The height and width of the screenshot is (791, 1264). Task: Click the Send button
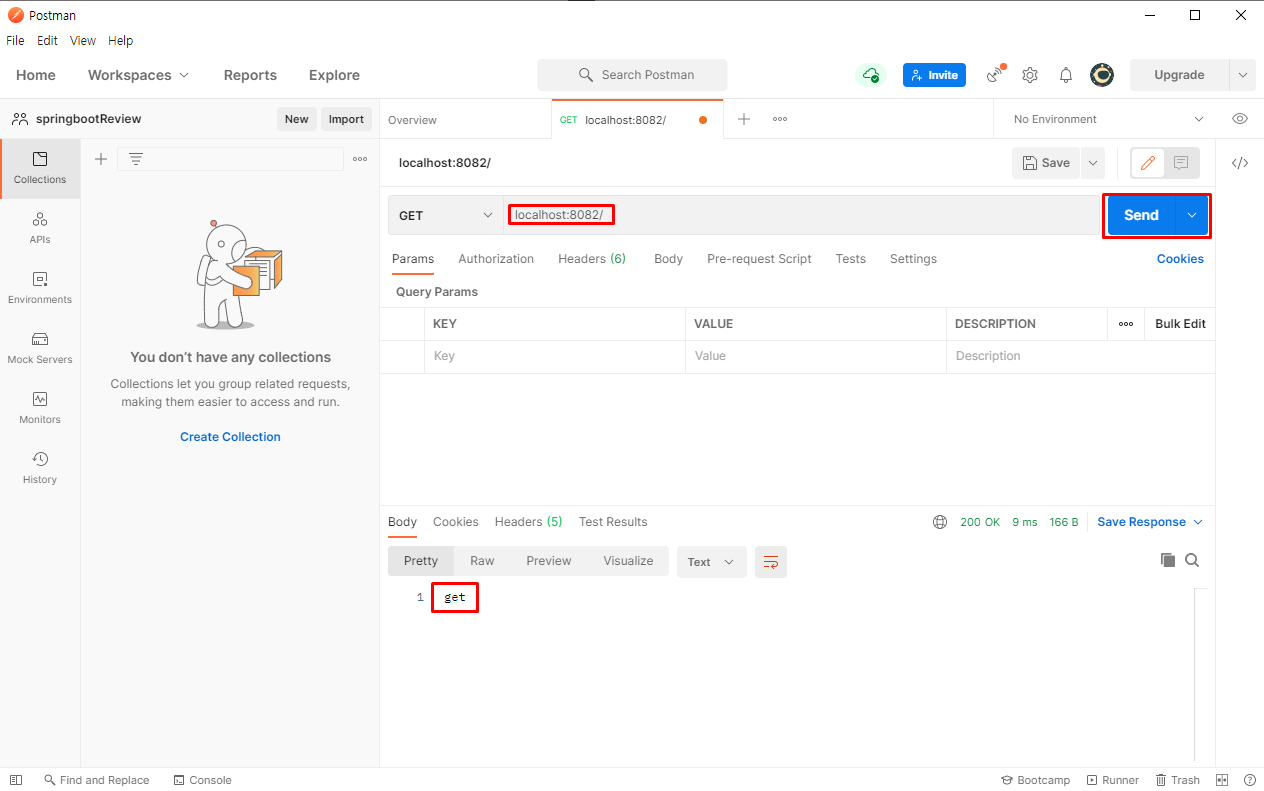(1141, 215)
